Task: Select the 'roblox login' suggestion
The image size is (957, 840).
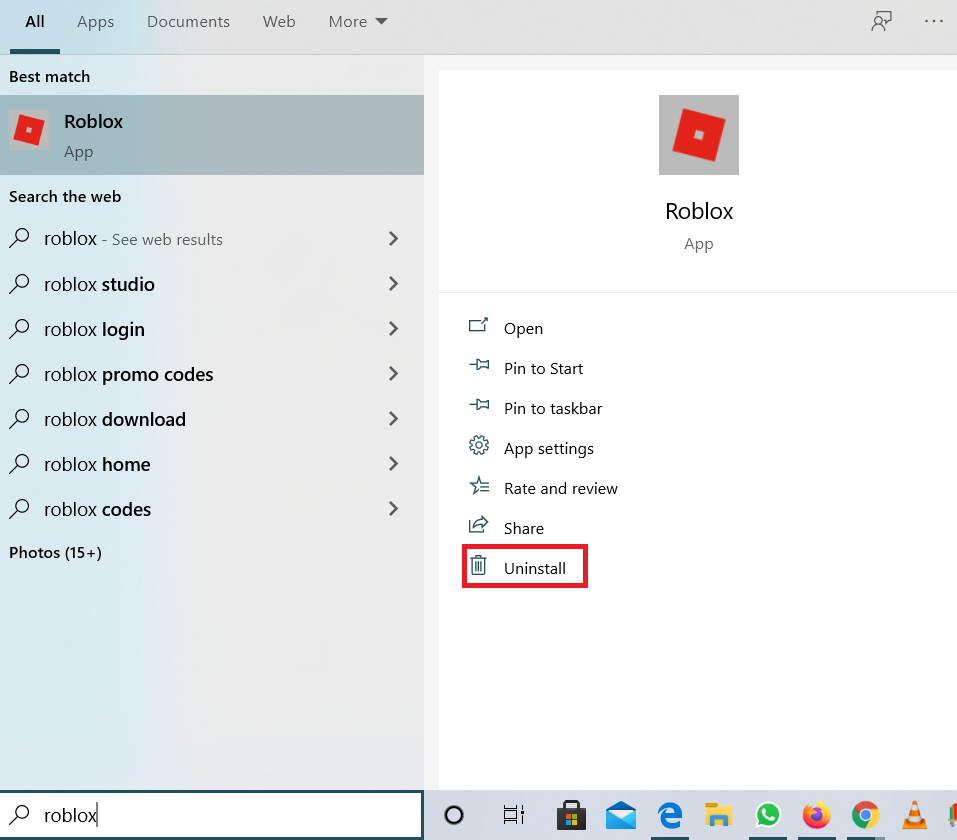Action: pos(212,329)
